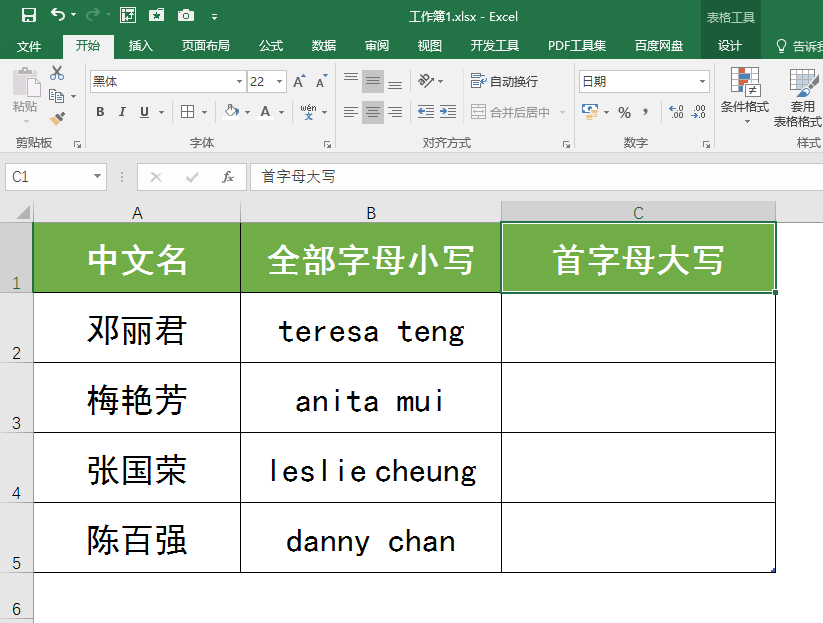
Task: Open the 文件 File menu
Action: (29, 46)
